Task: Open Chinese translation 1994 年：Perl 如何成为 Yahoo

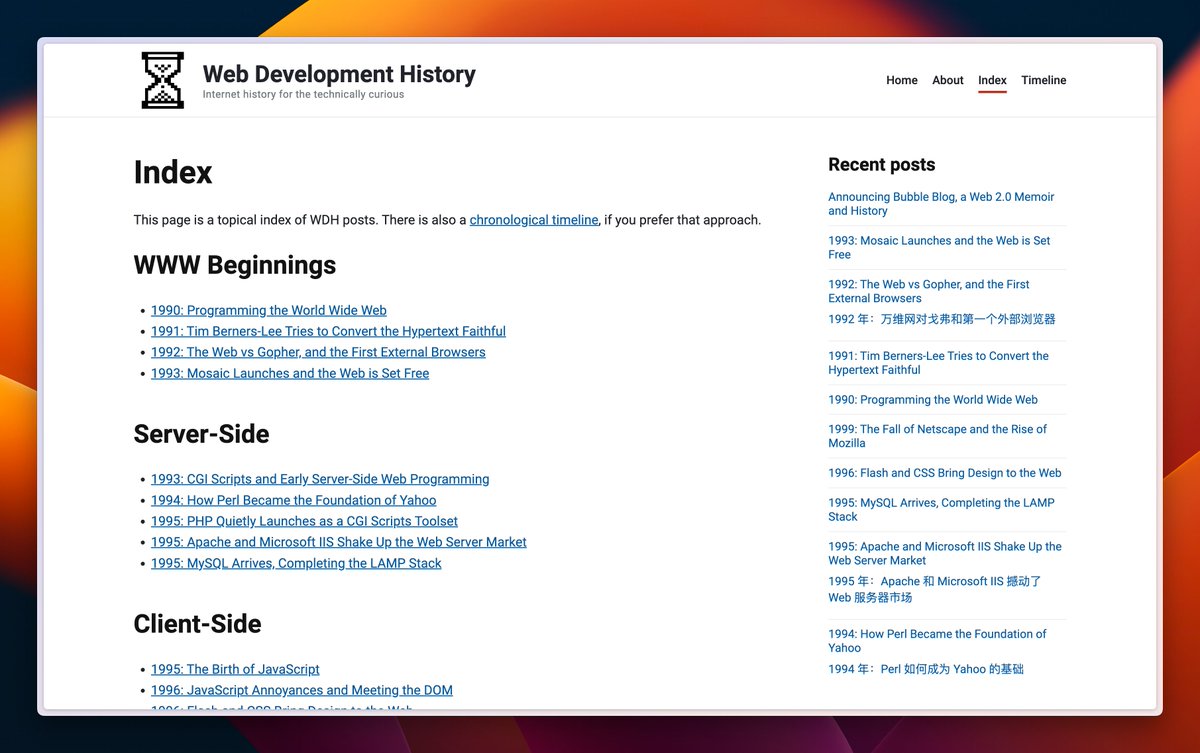Action: [x=926, y=669]
